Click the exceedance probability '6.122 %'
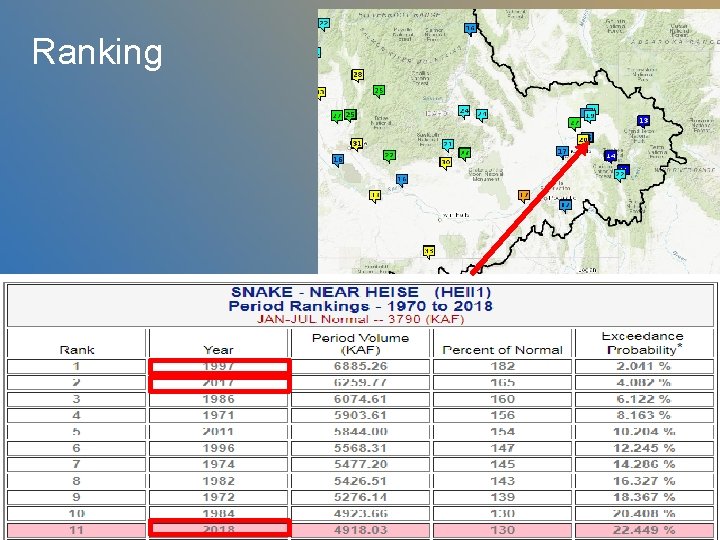The width and height of the screenshot is (720, 540). tap(644, 399)
